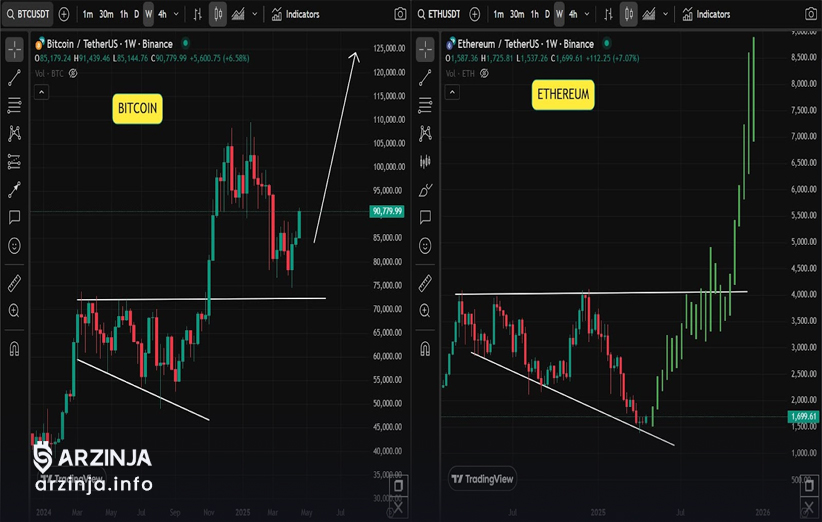The image size is (822, 522).
Task: Select text note tool on Ethereum chart
Action: (x=425, y=217)
